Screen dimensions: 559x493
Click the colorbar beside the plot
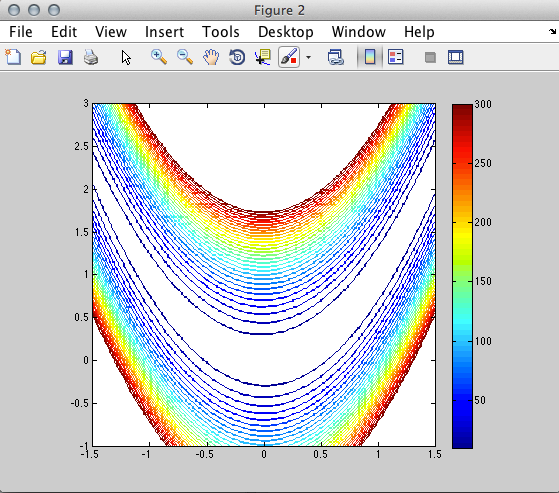462,276
